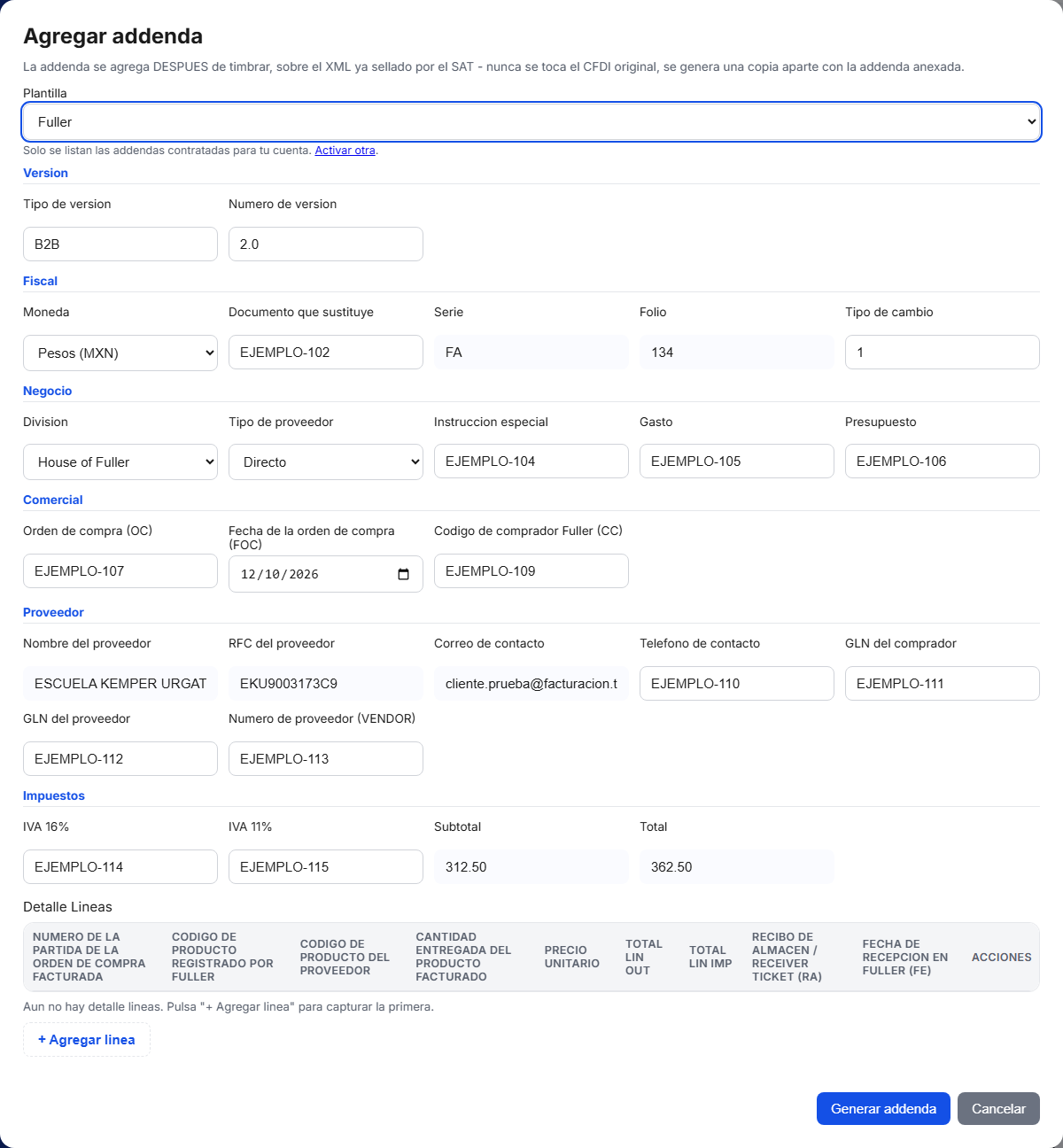The width and height of the screenshot is (1063, 1148).
Task: Click the 'Aun no hay detalle lineas' message
Action: (x=229, y=1007)
